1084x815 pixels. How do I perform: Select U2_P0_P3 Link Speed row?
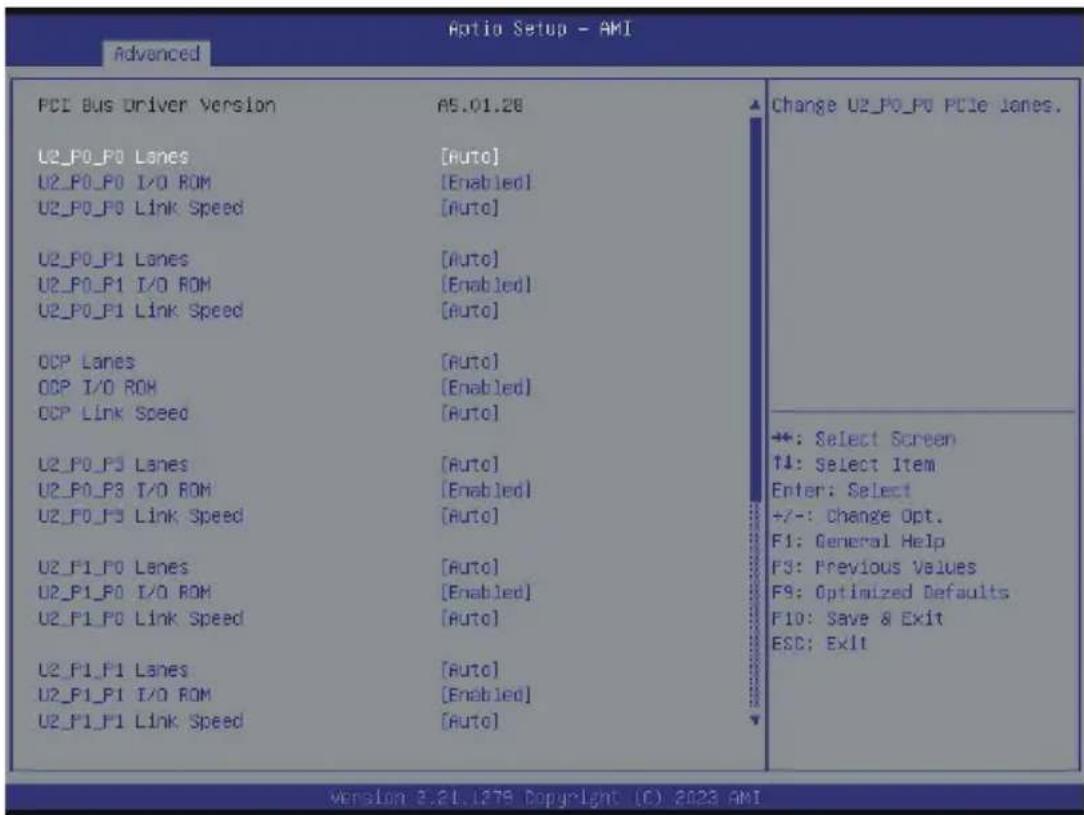(140, 516)
